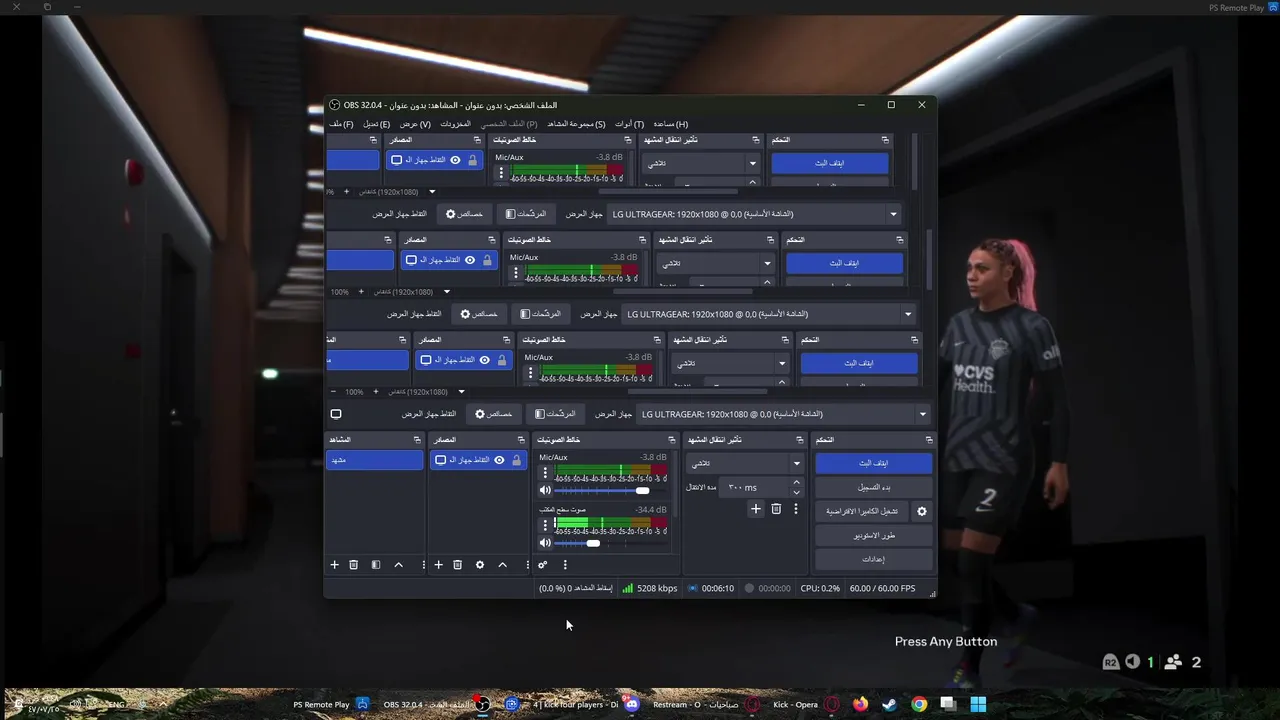Open the desktop audio (صوت سطح المكتب) channel options menu
The image size is (1280, 720).
[x=545, y=525]
